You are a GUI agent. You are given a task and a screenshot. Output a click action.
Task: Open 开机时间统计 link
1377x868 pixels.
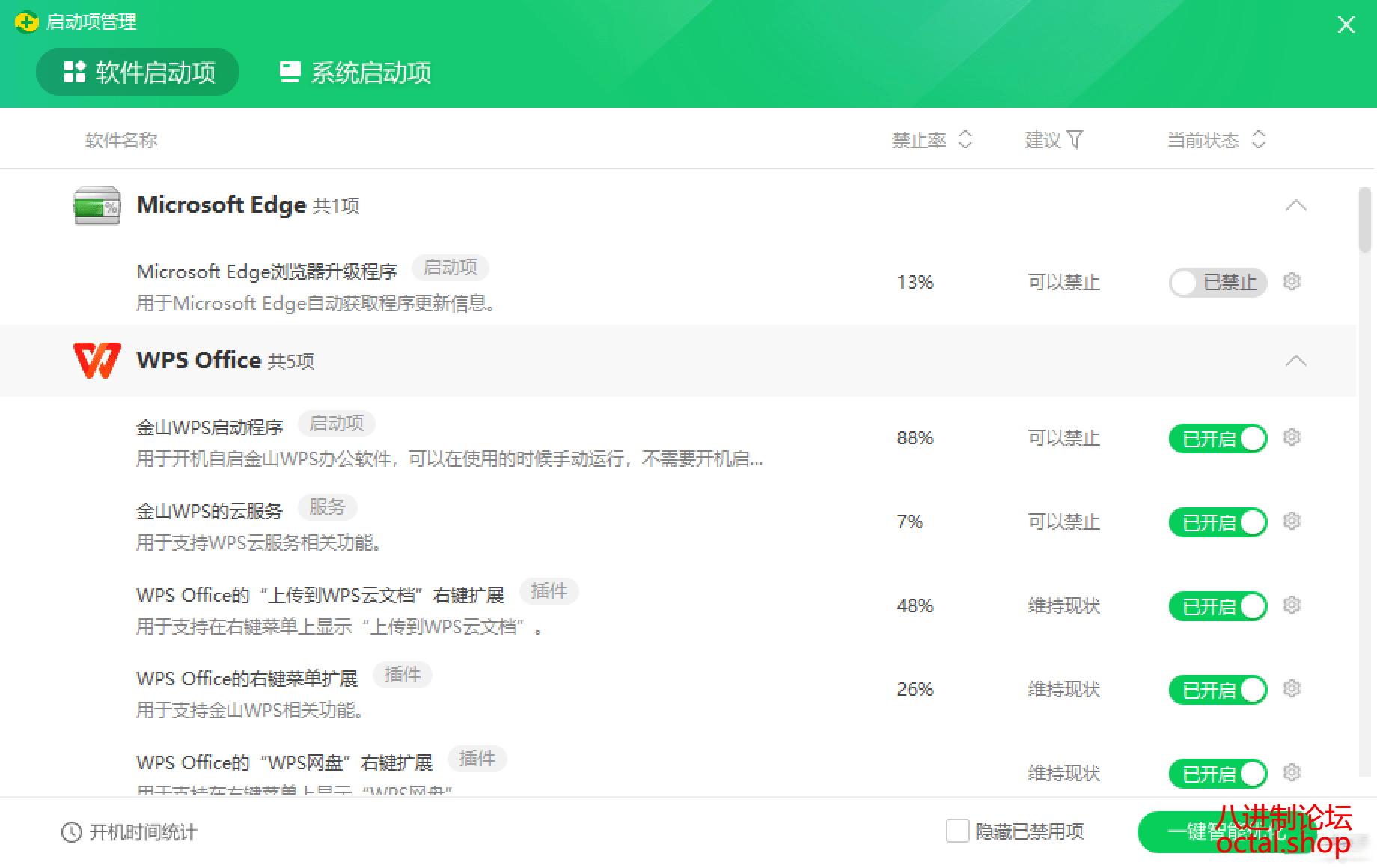point(129,832)
